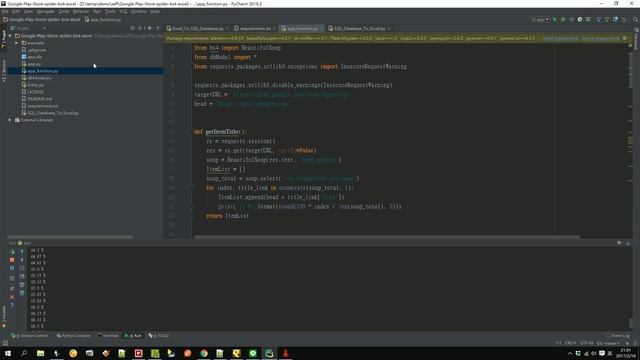Viewport: 640px width, 360px height.
Task: Open the Navigate menu
Action: [45, 11]
